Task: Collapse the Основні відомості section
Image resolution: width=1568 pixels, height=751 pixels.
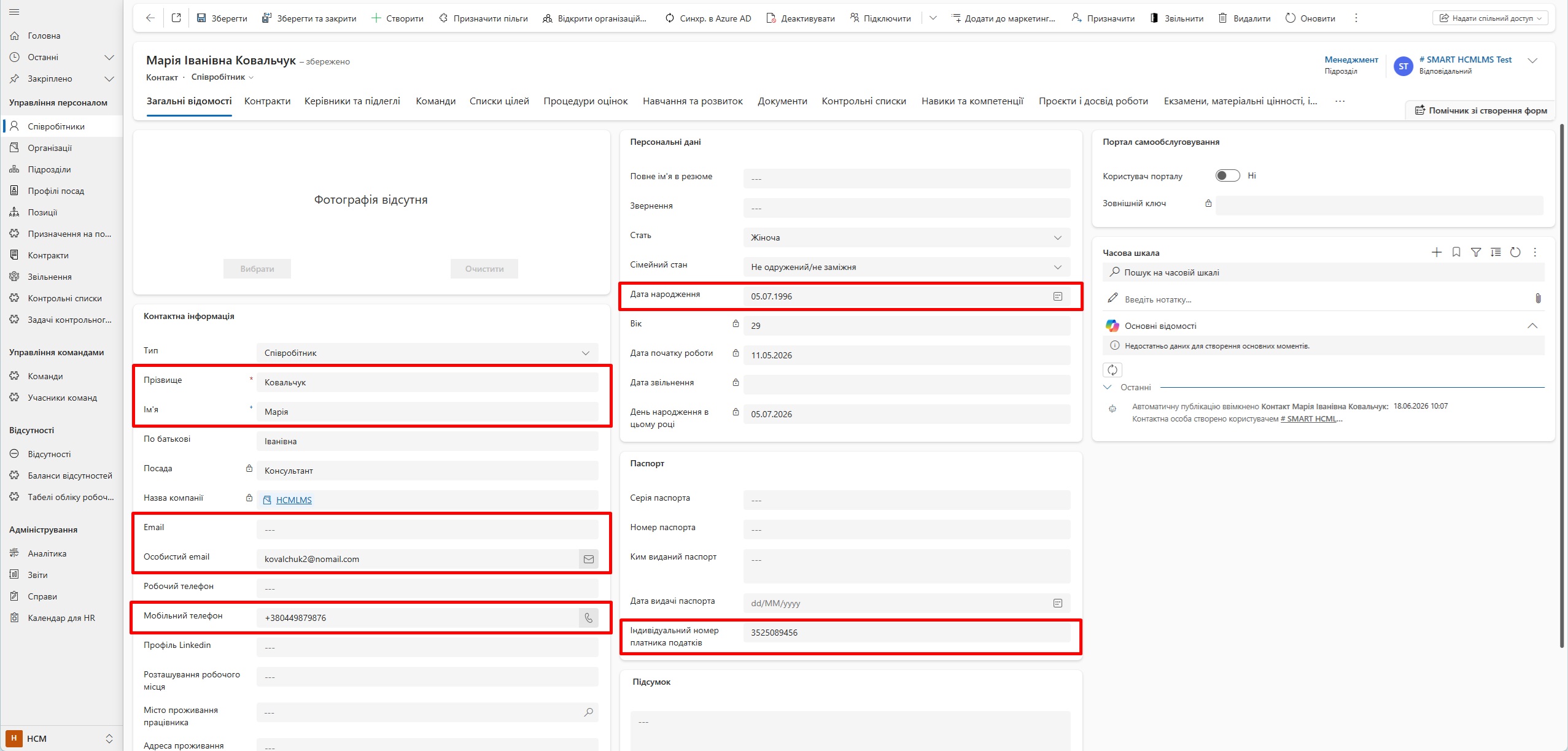Action: coord(1532,326)
